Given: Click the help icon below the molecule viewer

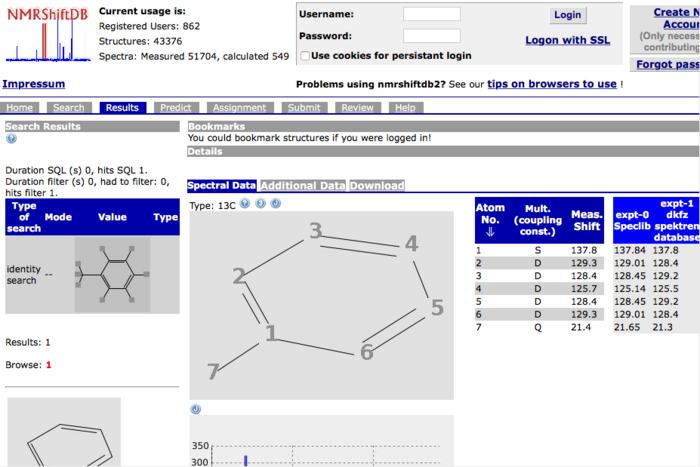Looking at the screenshot, I should pos(195,409).
